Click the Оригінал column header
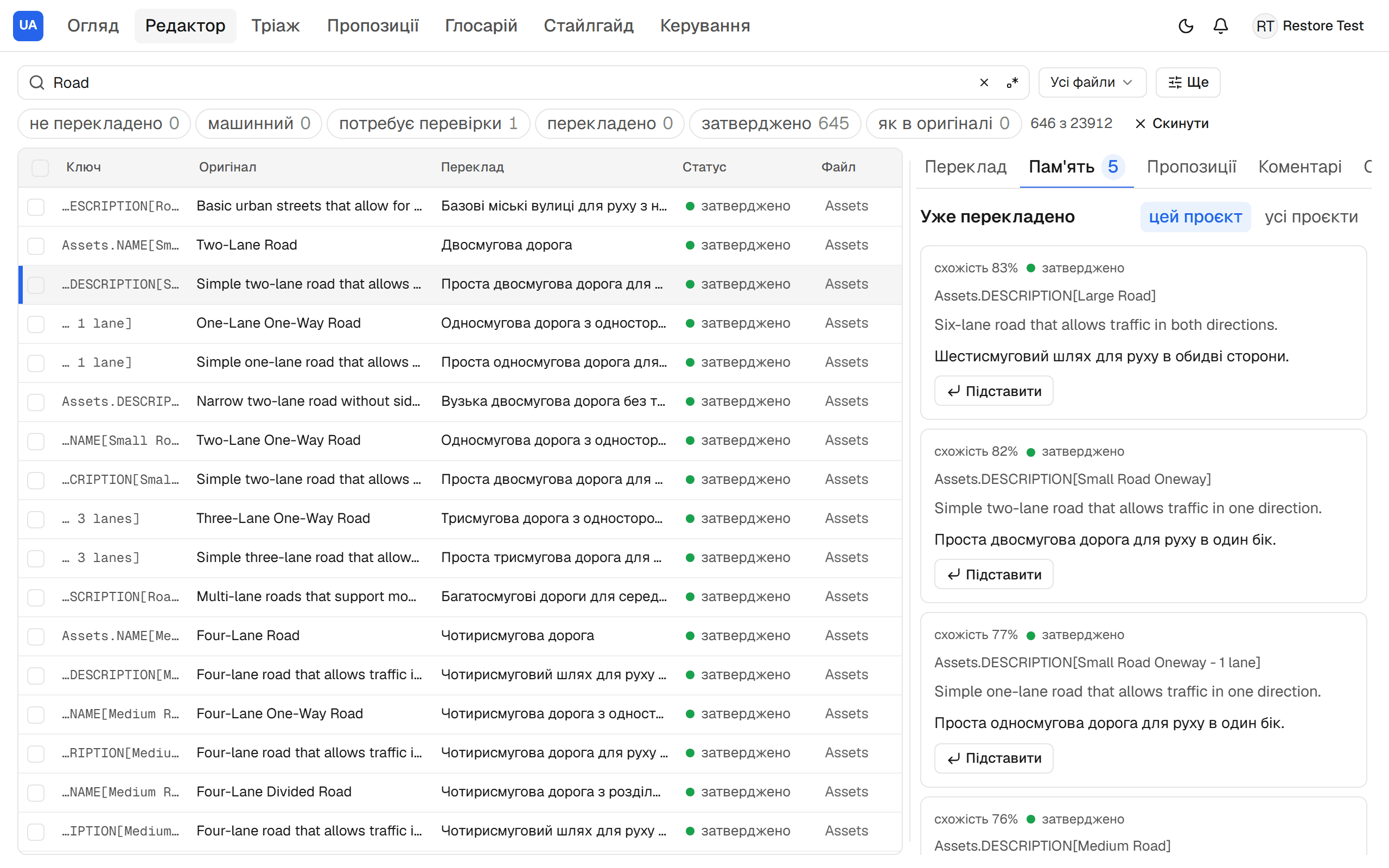 click(227, 167)
